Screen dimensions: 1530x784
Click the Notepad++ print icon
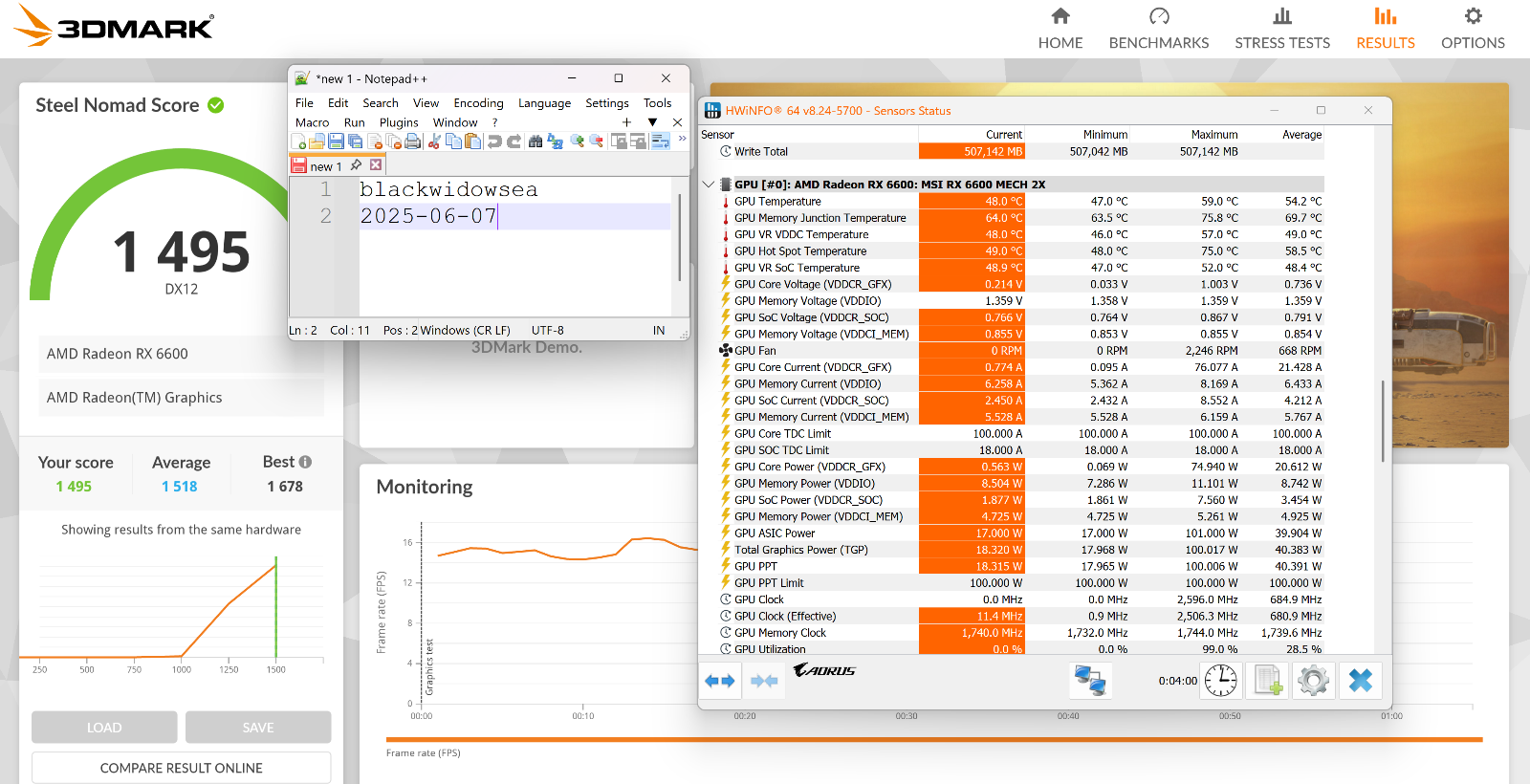[412, 141]
